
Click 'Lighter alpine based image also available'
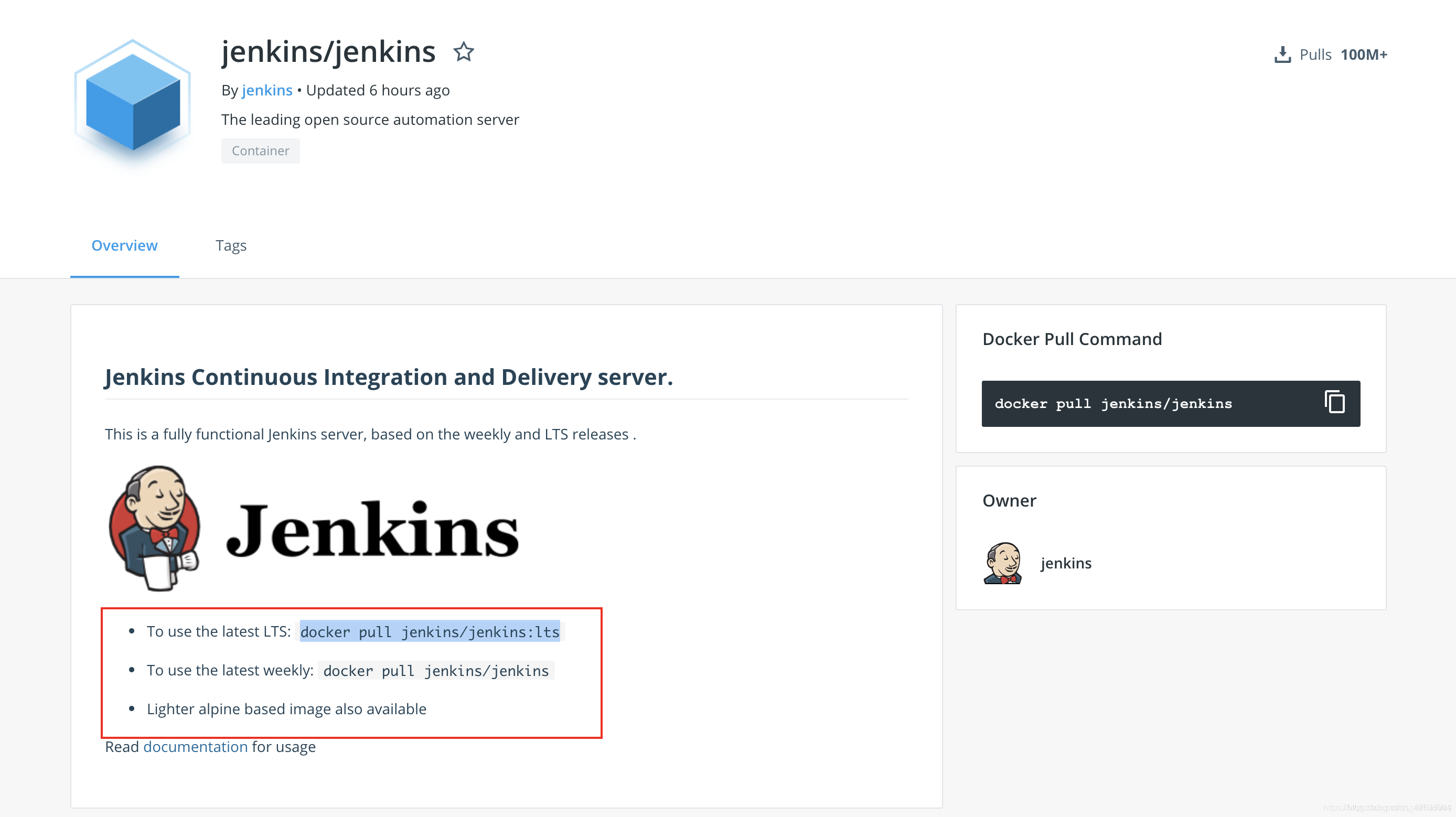286,709
